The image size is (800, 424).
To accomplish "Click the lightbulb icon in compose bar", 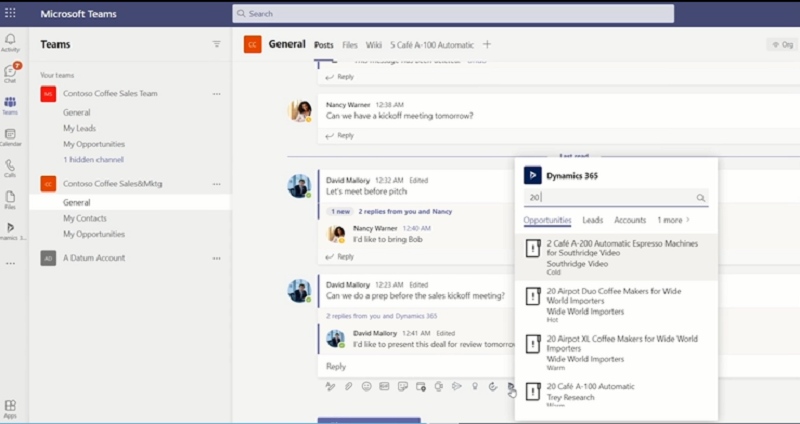I will 475,386.
